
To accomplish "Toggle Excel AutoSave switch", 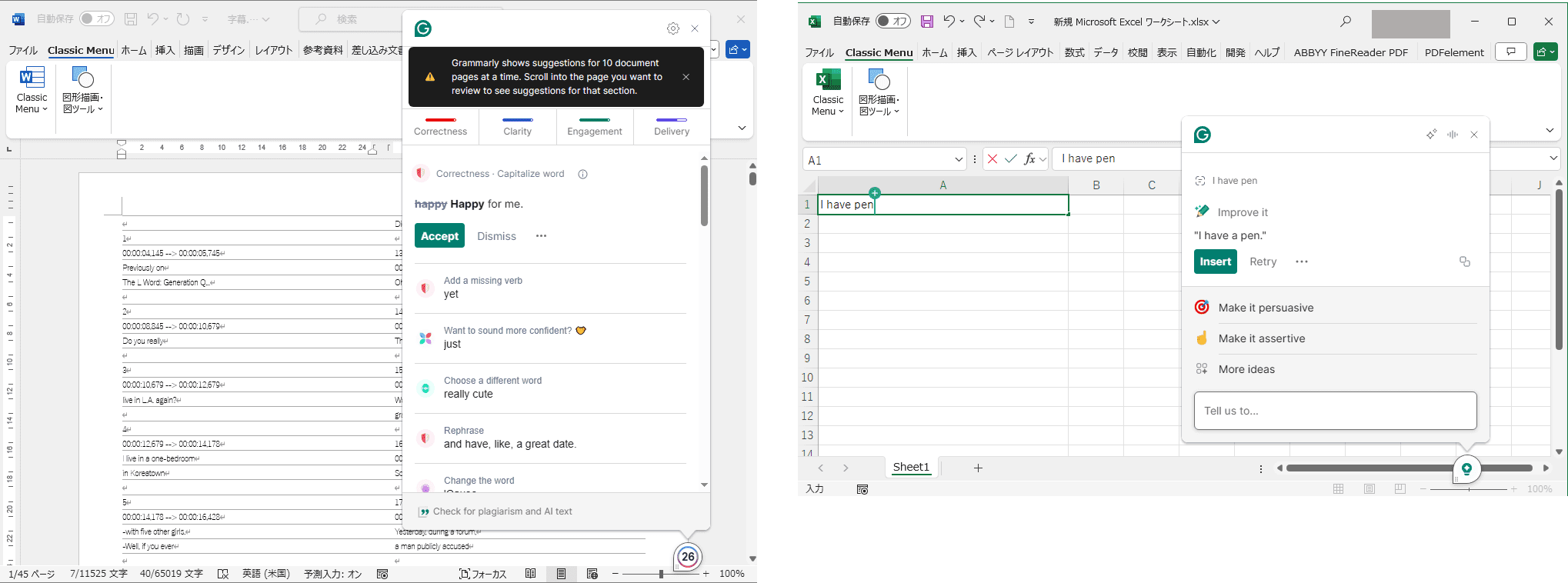I will [893, 22].
